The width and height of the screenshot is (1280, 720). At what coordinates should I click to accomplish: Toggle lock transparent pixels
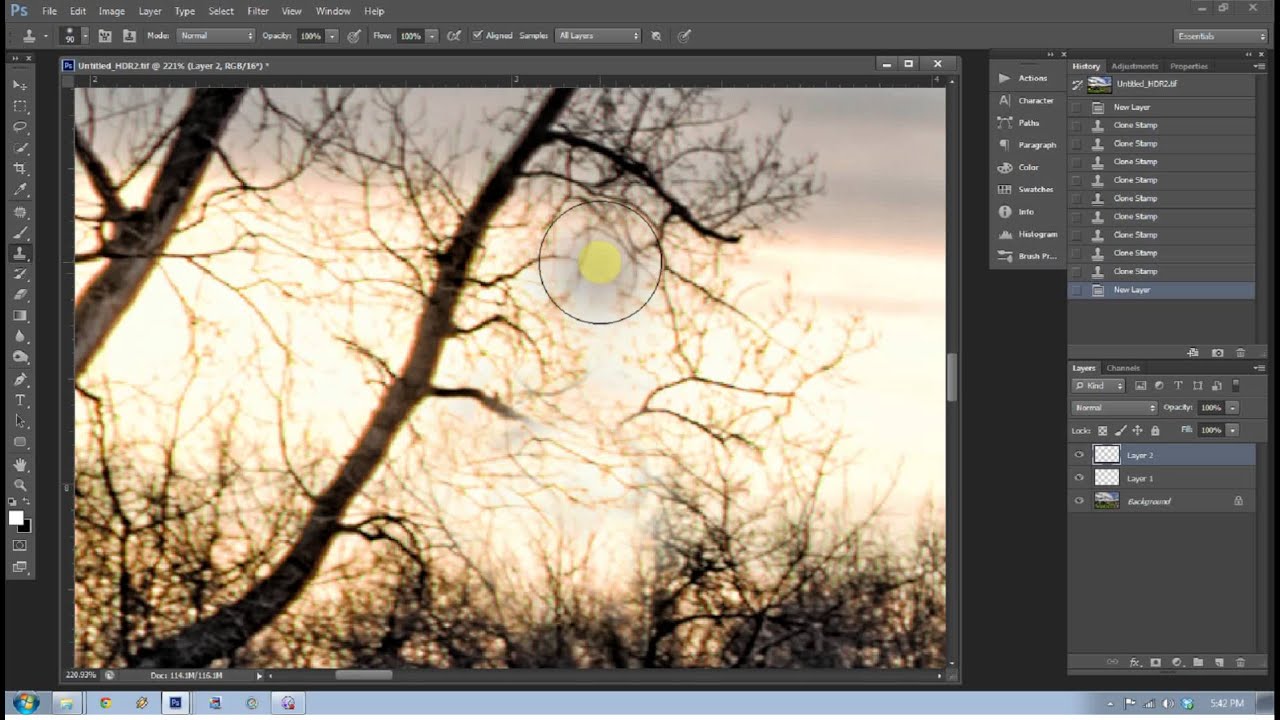click(x=1103, y=430)
